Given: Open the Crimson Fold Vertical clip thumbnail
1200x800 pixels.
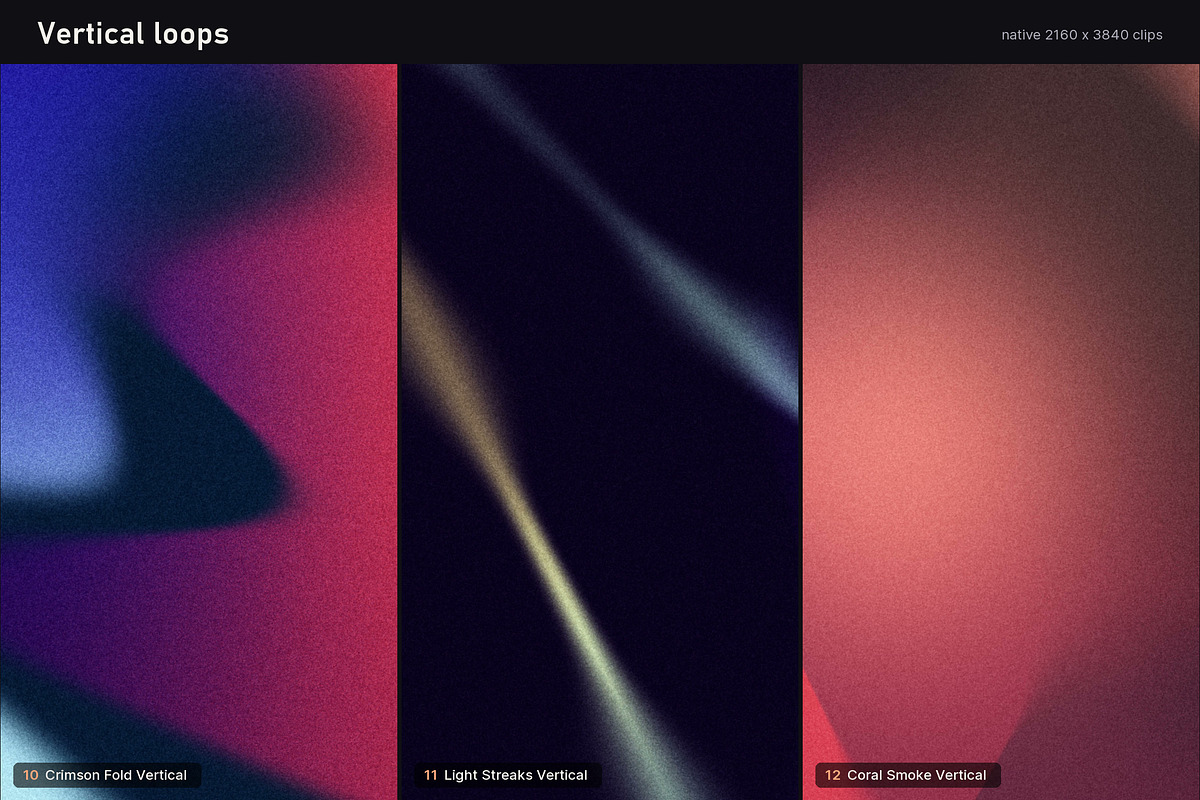Looking at the screenshot, I should point(198,432).
